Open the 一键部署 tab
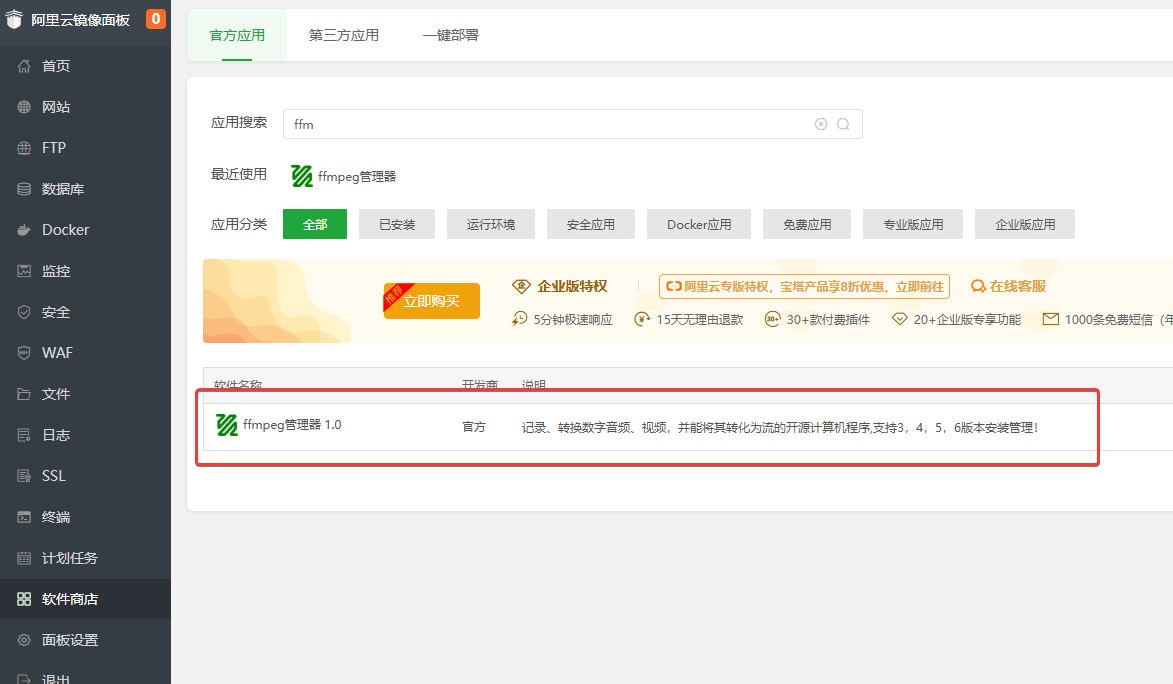 (x=450, y=35)
